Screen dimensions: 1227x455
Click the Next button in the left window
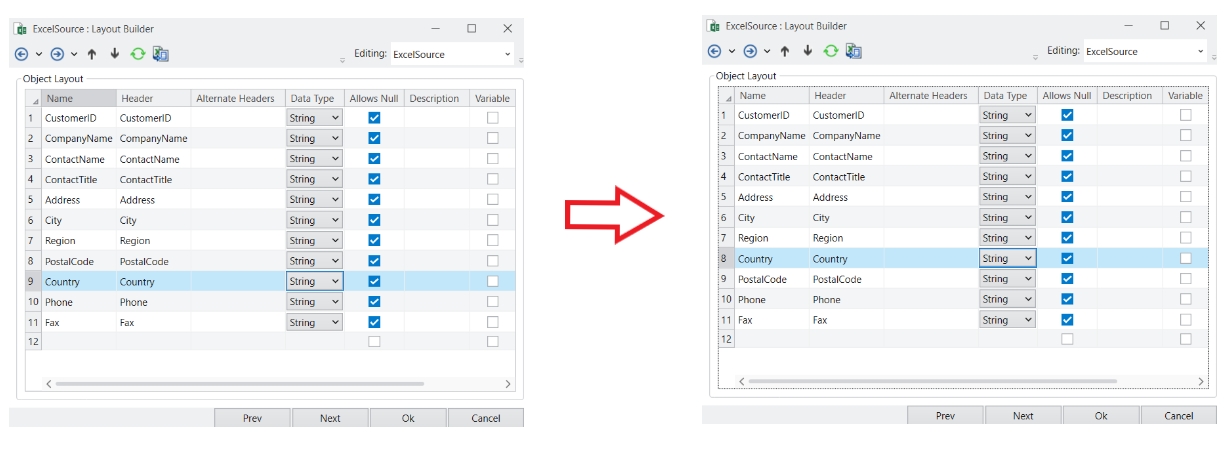[330, 418]
